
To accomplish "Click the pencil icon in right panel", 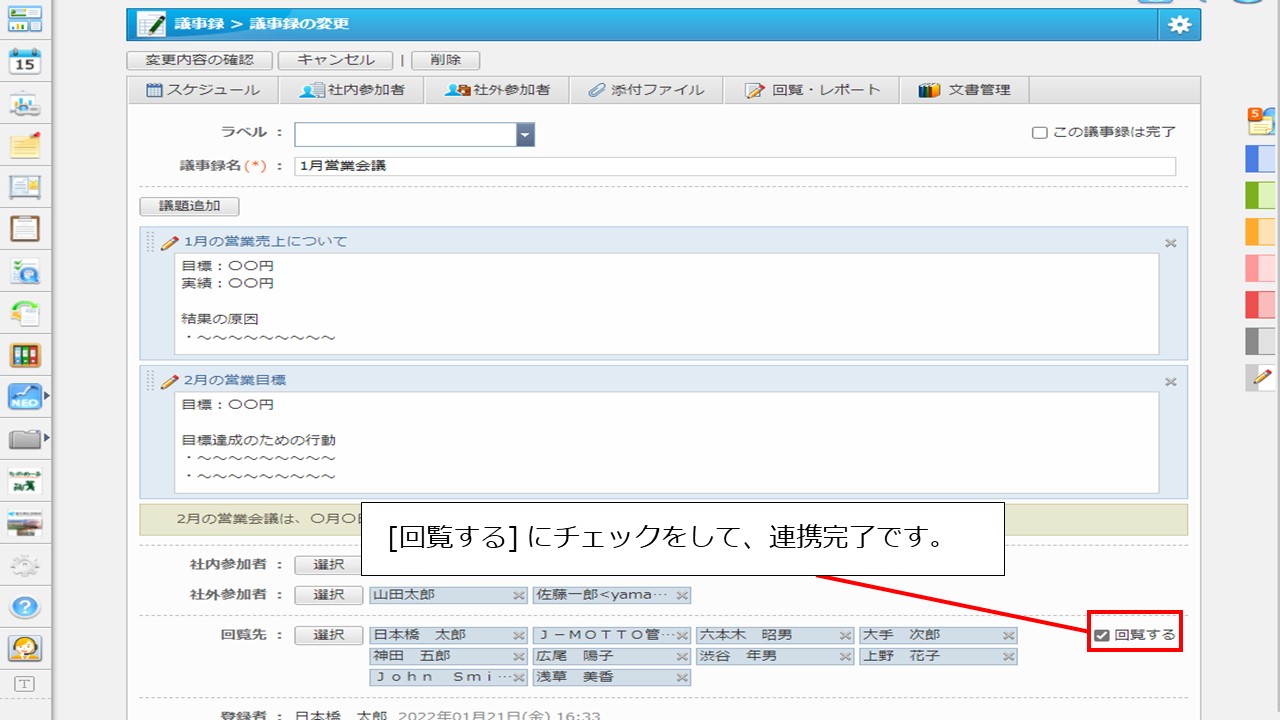I will pyautogui.click(x=1262, y=377).
